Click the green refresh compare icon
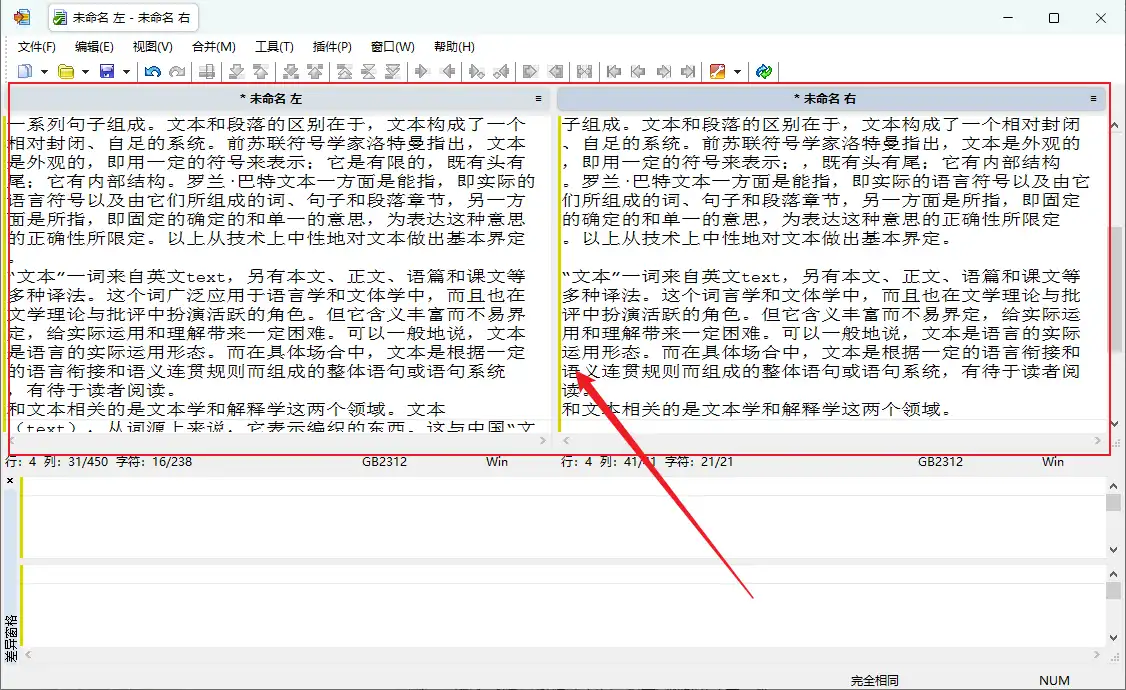This screenshot has height=690, width=1126. pyautogui.click(x=762, y=71)
